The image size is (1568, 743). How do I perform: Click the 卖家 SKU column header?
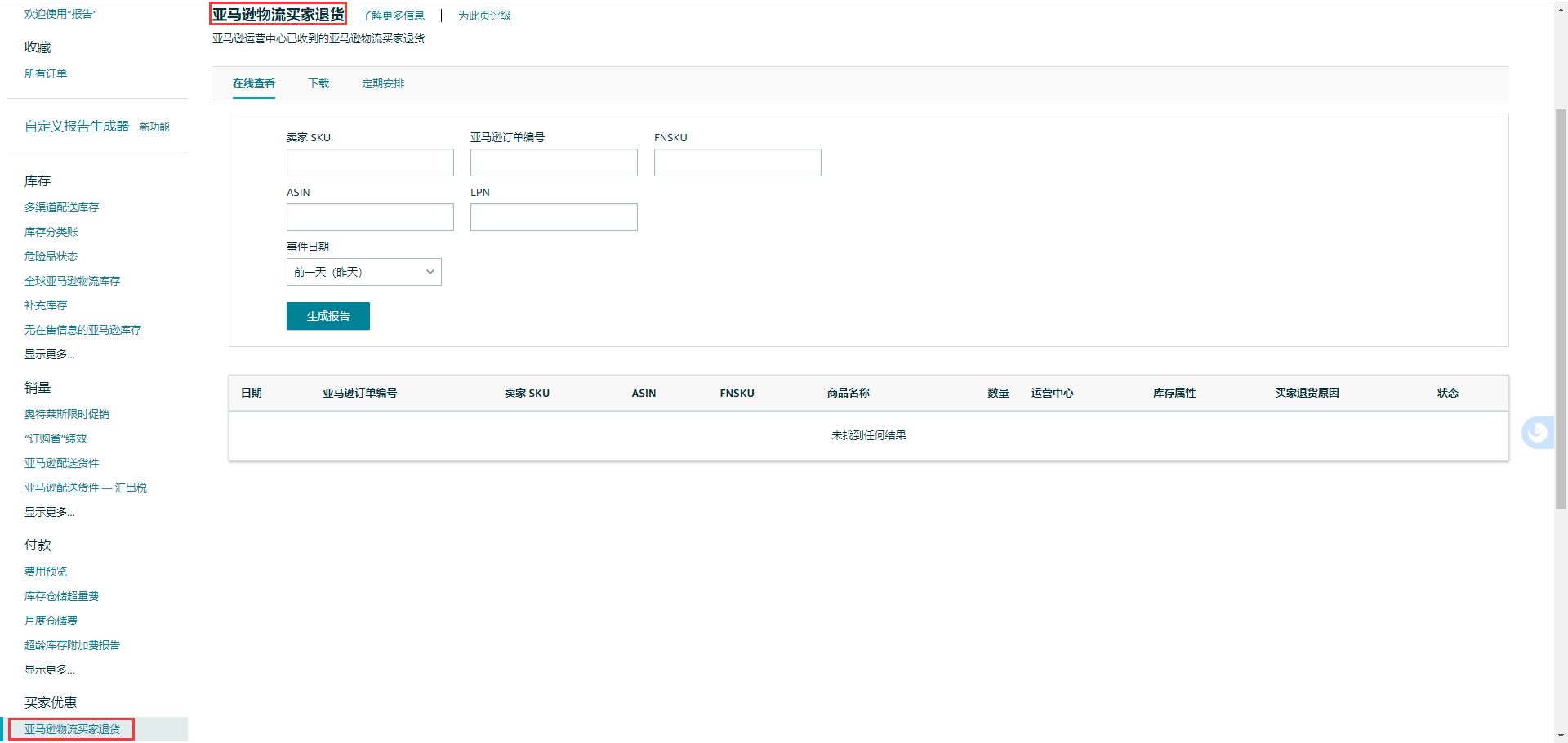tap(527, 393)
